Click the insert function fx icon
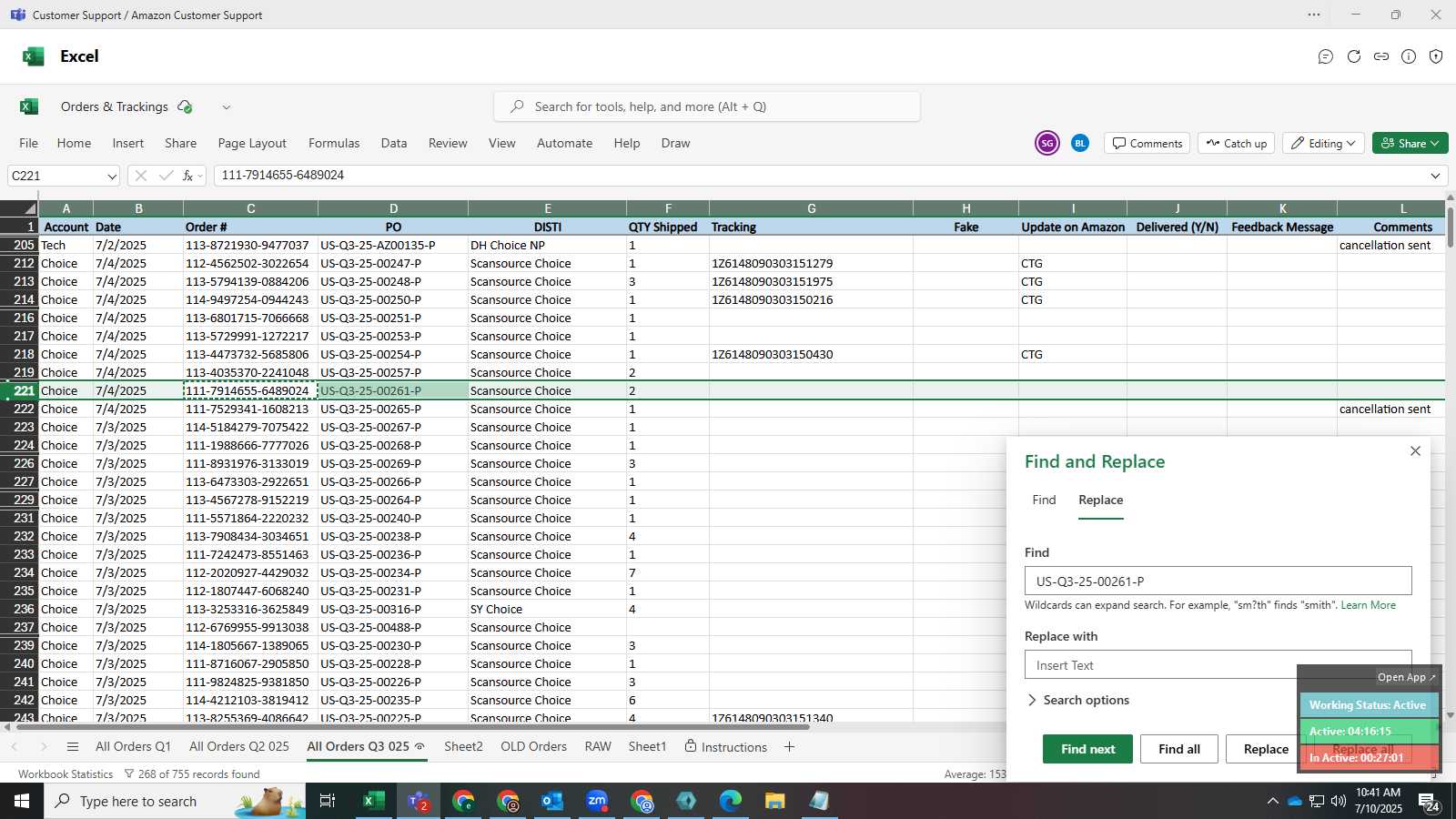Image resolution: width=1456 pixels, height=819 pixels. click(x=187, y=176)
